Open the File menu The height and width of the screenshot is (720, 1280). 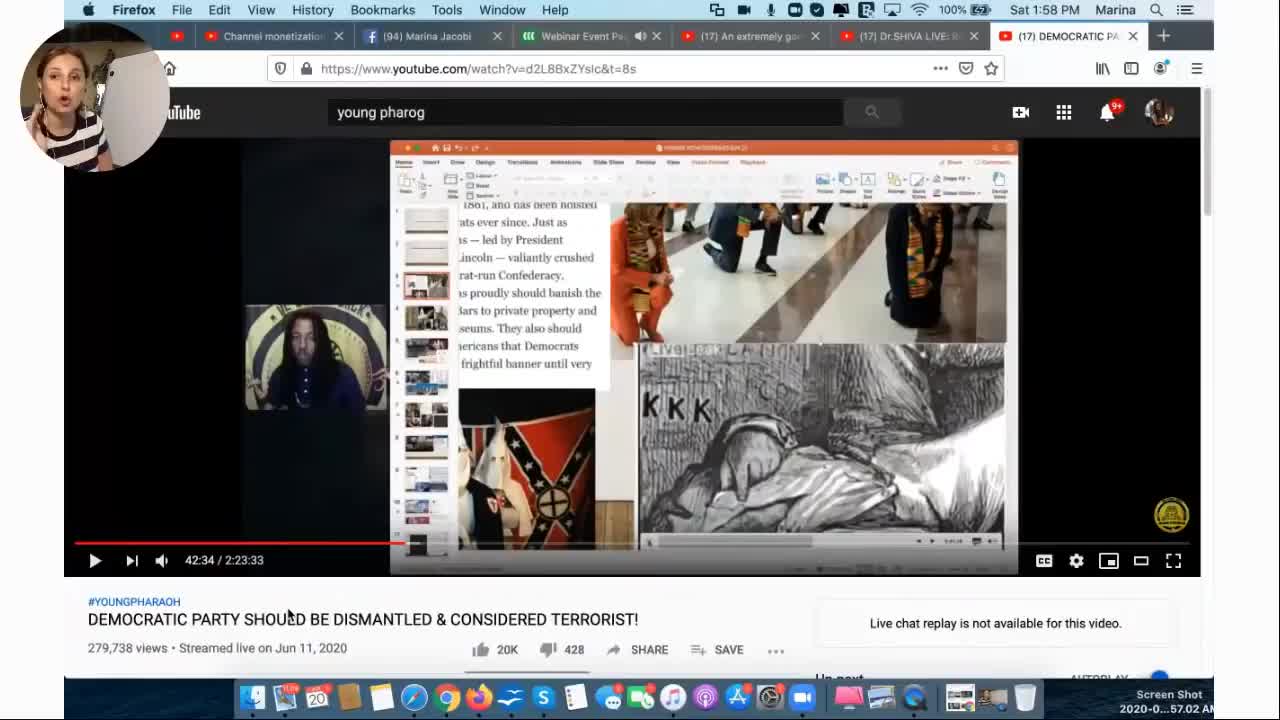182,10
